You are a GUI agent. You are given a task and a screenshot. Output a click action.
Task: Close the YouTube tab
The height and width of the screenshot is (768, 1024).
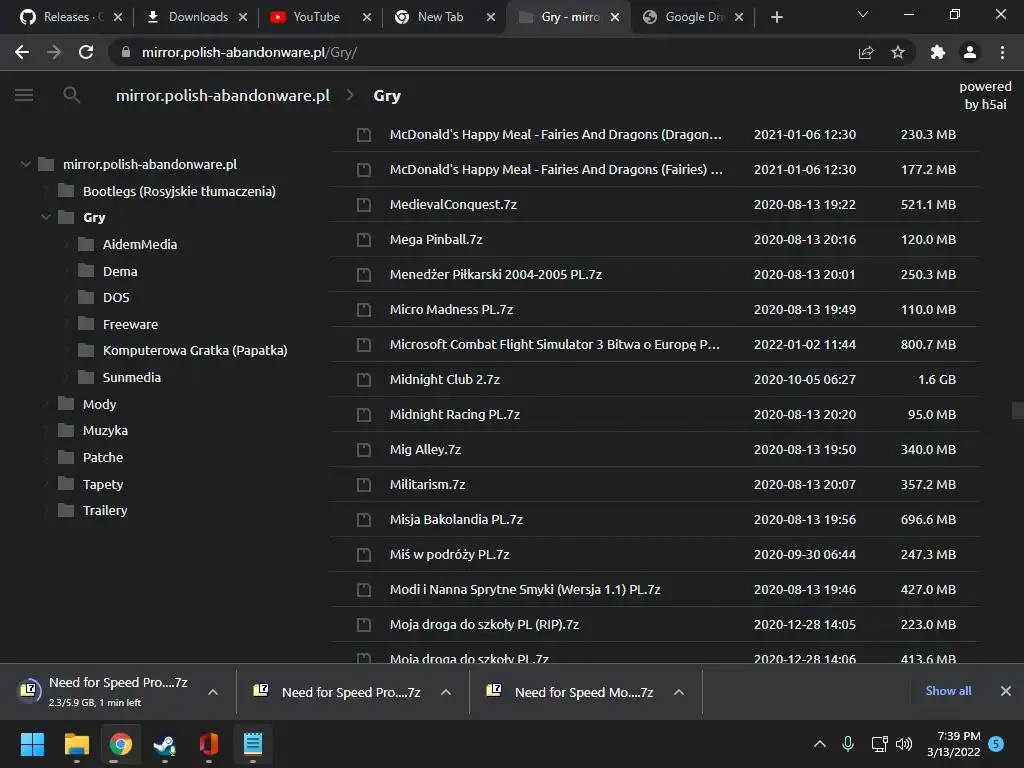[x=367, y=17]
